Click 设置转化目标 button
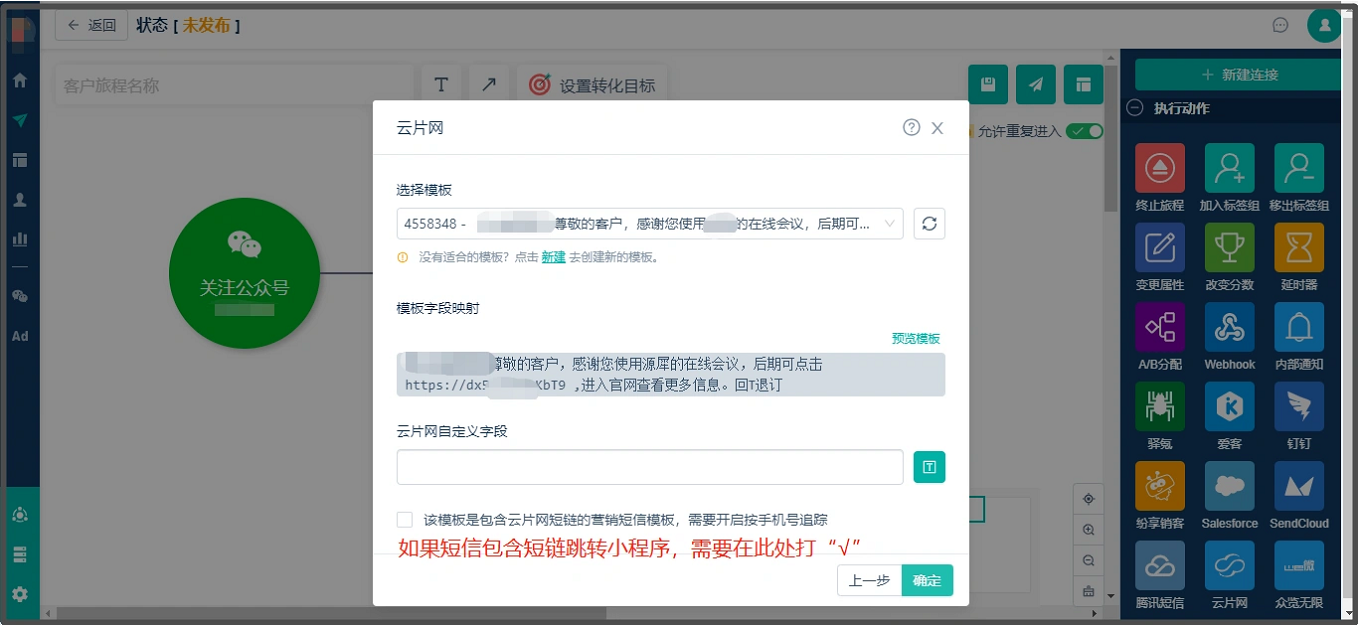The image size is (1359, 625). pos(592,85)
